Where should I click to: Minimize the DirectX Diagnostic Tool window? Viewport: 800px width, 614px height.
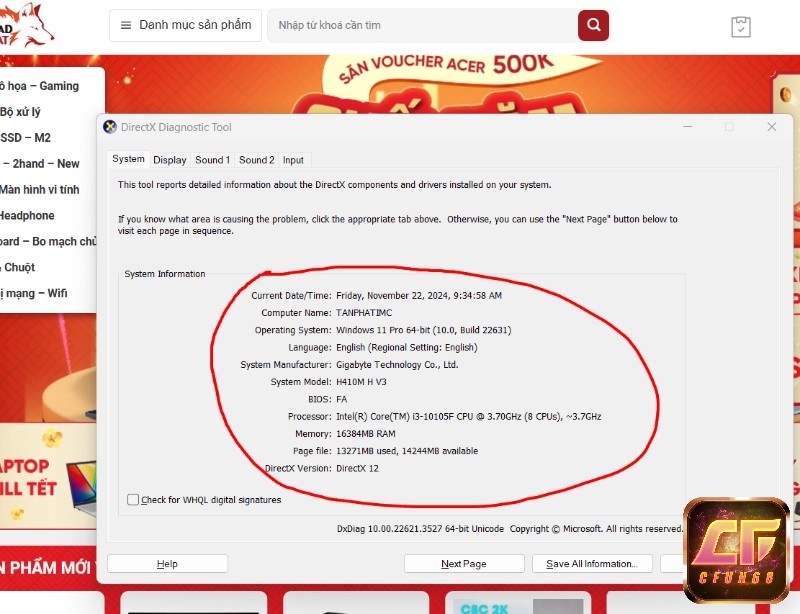pyautogui.click(x=688, y=127)
